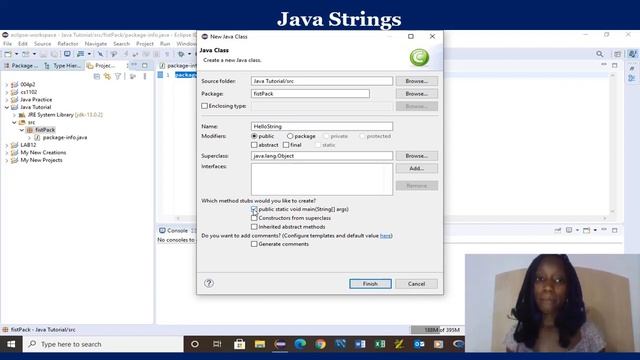Expand the 004p2 project node
Screen dimensions: 640x360
7,84
